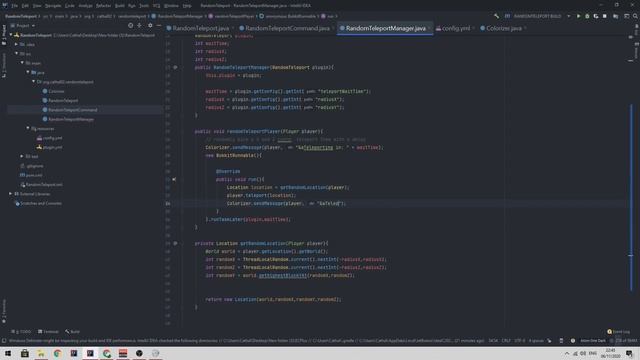
Task: Switch to RandomTeleport.java tab
Action: 200,29
